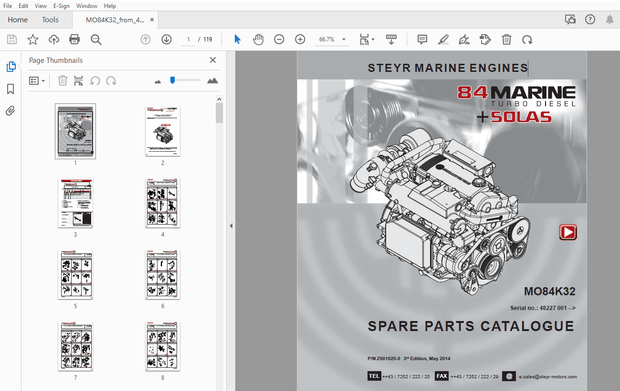
Task: Close the Page Thumbnails panel
Action: point(213,60)
